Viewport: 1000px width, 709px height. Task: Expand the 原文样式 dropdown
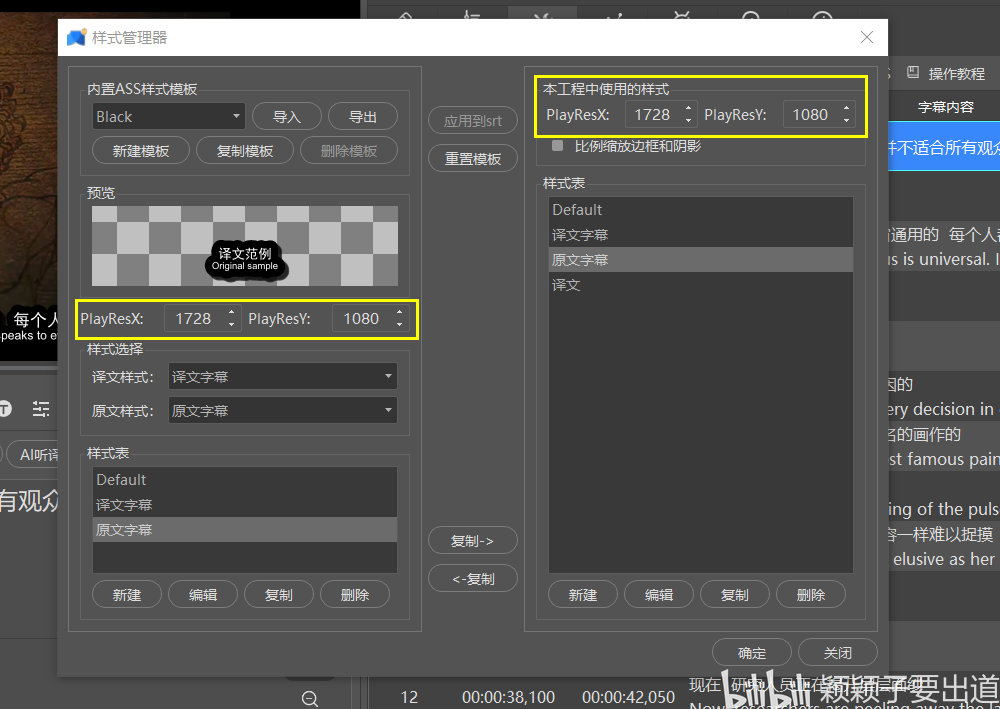[x=283, y=411]
